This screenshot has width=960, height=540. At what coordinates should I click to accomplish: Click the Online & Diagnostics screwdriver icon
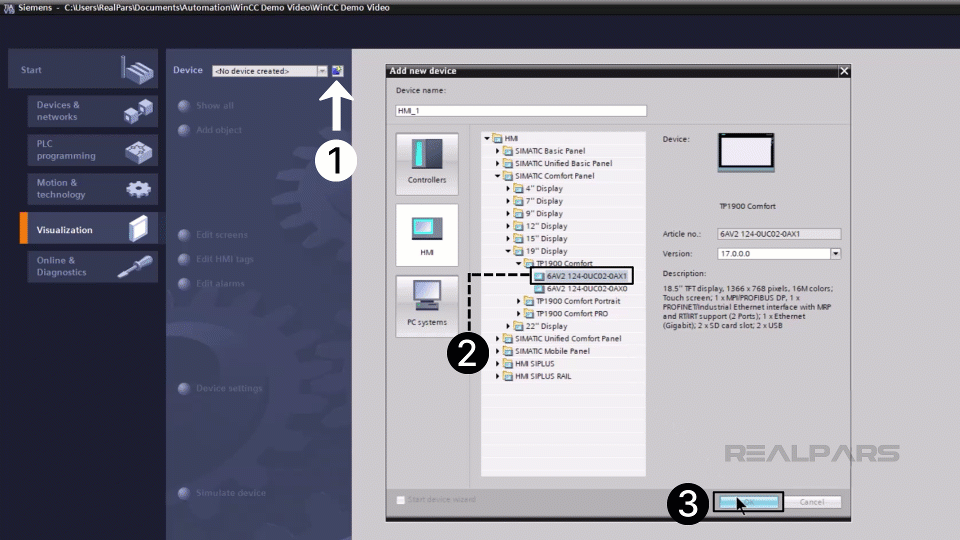(135, 267)
